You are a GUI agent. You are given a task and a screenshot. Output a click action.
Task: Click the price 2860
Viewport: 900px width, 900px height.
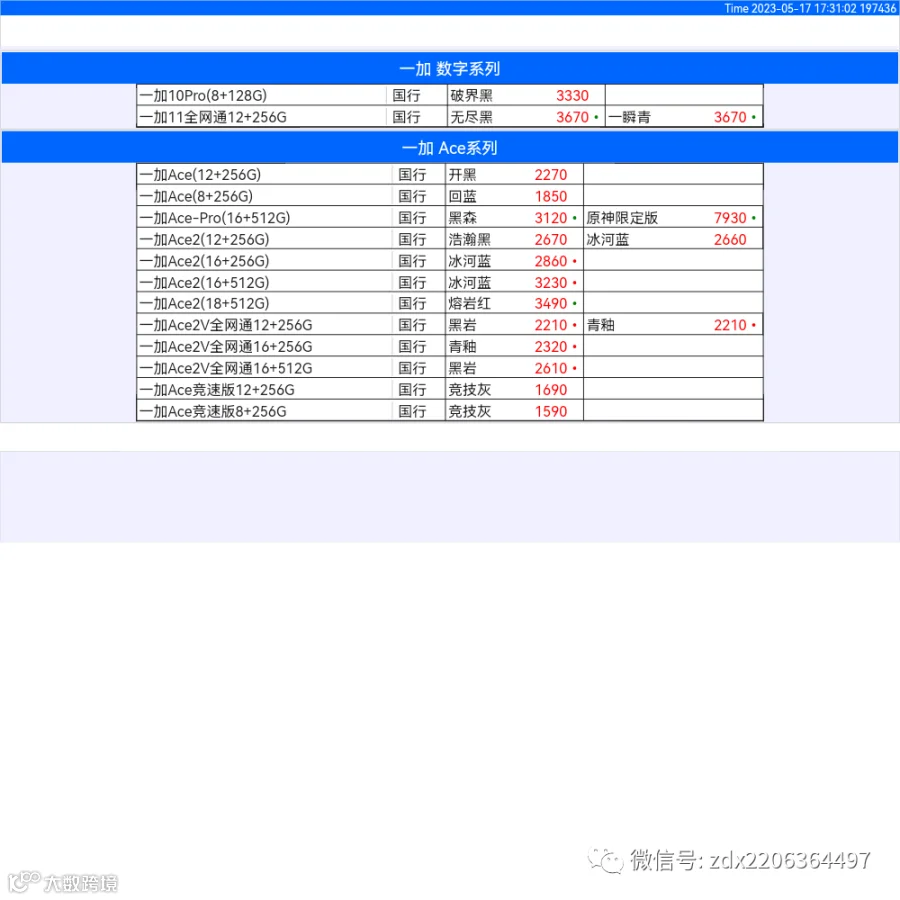[551, 261]
